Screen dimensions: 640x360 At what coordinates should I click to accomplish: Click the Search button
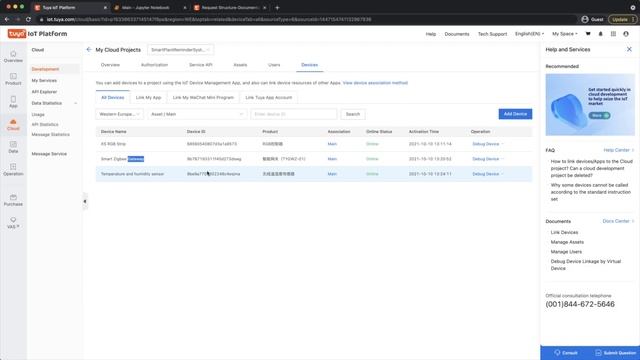click(353, 114)
